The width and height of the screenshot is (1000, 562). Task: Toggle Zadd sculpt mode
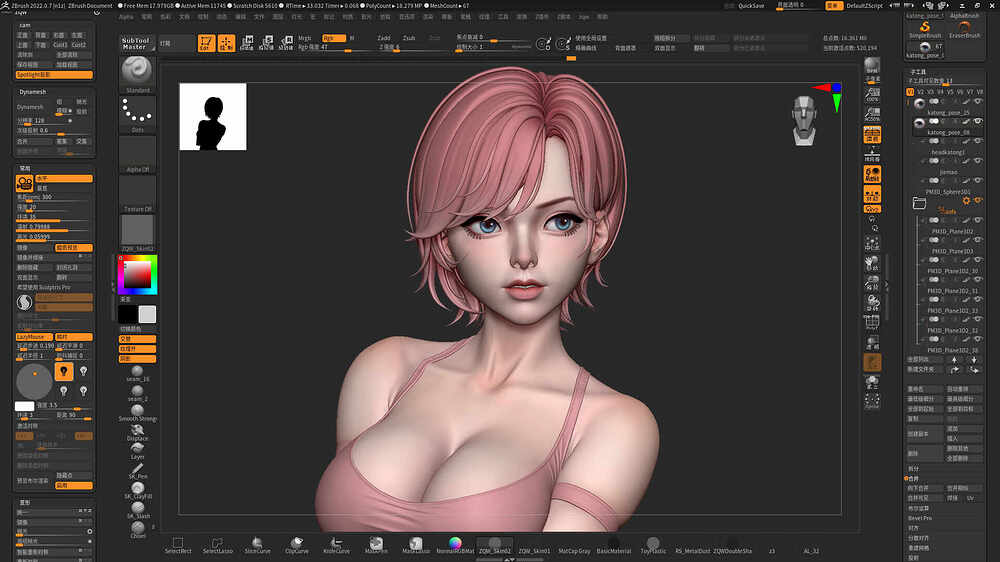coord(384,38)
